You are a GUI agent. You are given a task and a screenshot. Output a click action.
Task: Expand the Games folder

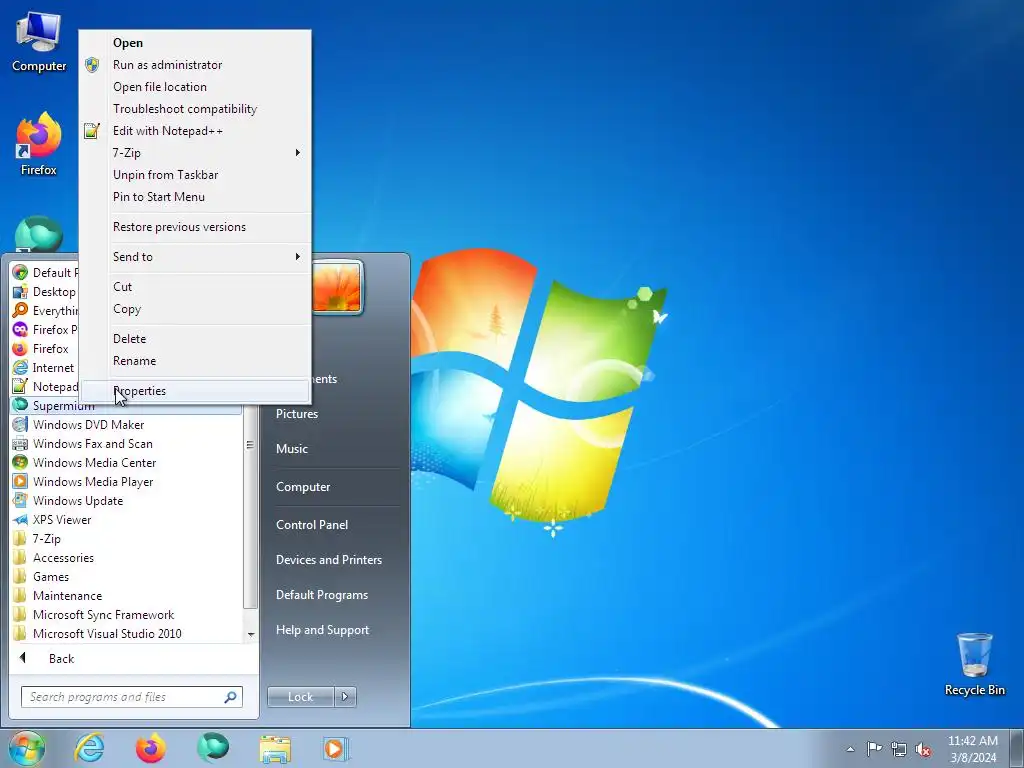127,577
